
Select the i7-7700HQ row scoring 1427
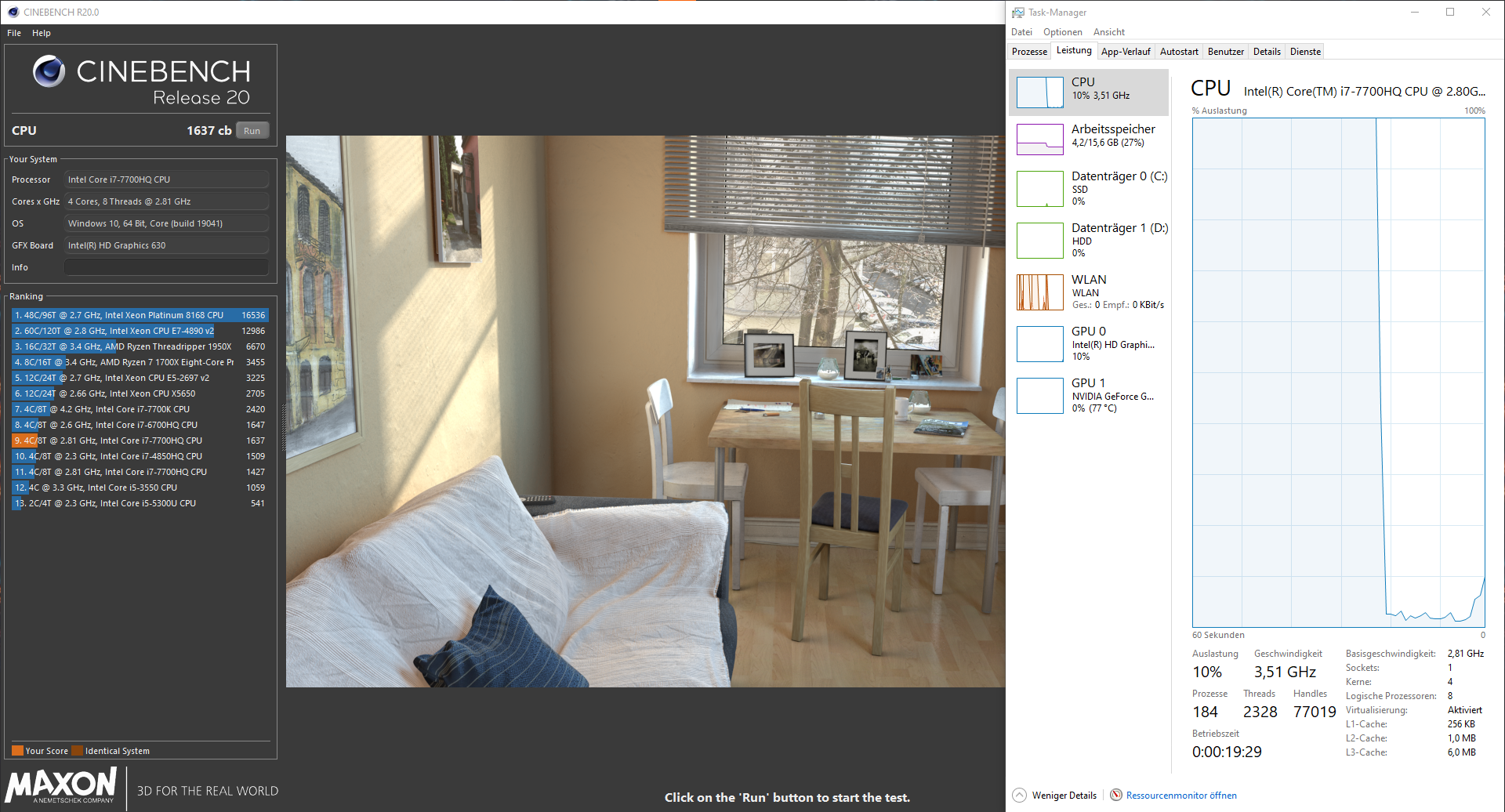tap(140, 472)
